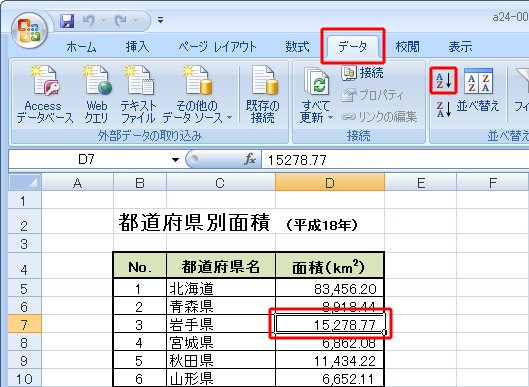
Task: Switch to the 数式 tab
Action: click(297, 47)
